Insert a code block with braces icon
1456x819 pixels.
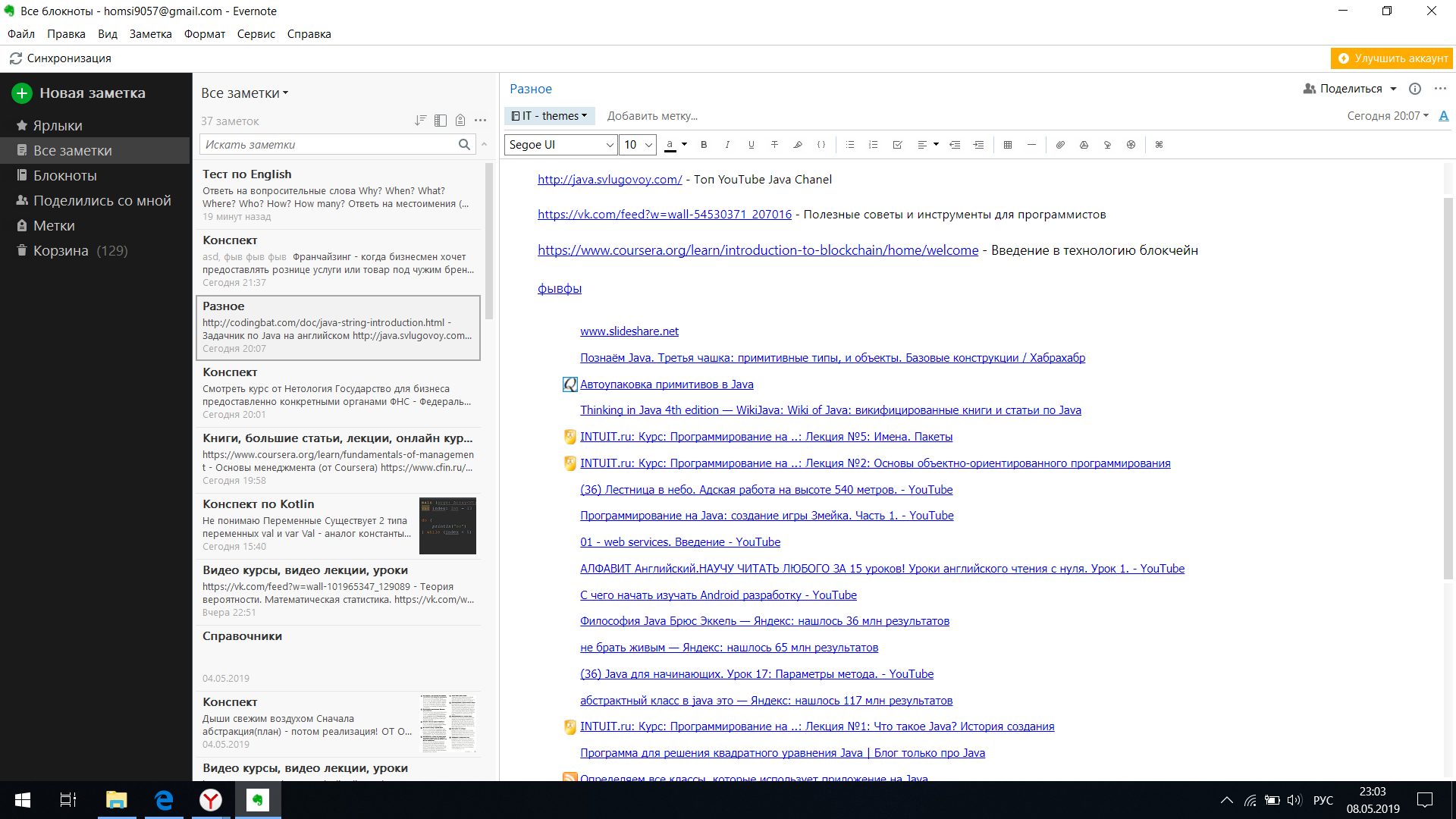[x=821, y=145]
